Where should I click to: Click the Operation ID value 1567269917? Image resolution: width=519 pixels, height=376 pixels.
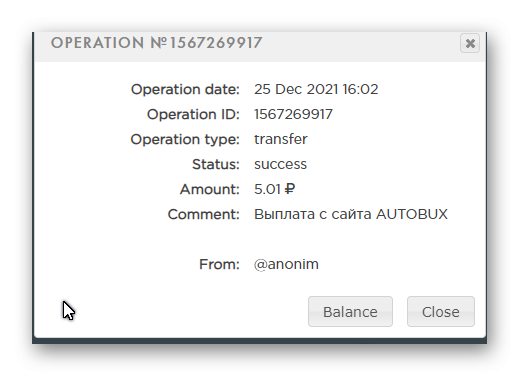click(x=293, y=114)
